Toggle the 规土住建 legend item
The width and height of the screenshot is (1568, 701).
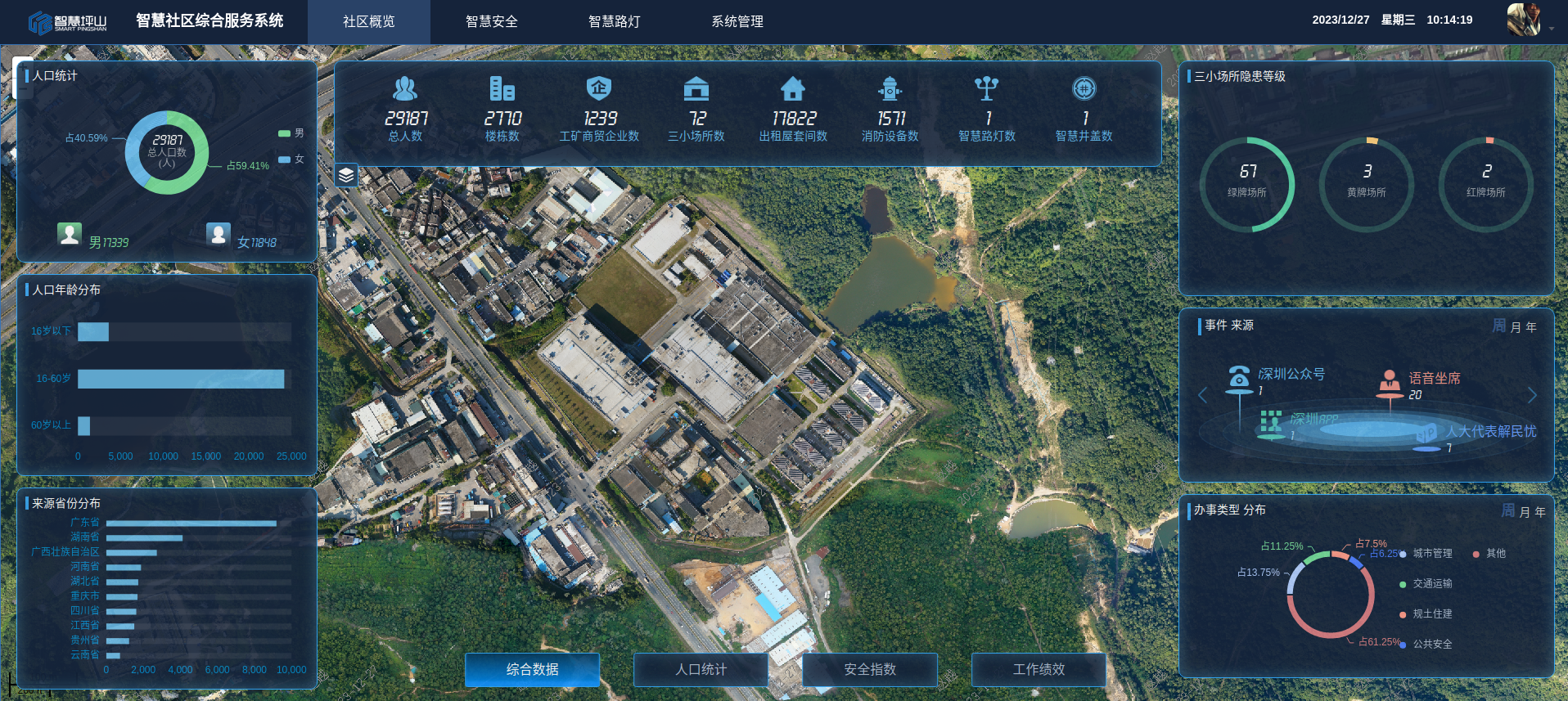click(x=1426, y=614)
